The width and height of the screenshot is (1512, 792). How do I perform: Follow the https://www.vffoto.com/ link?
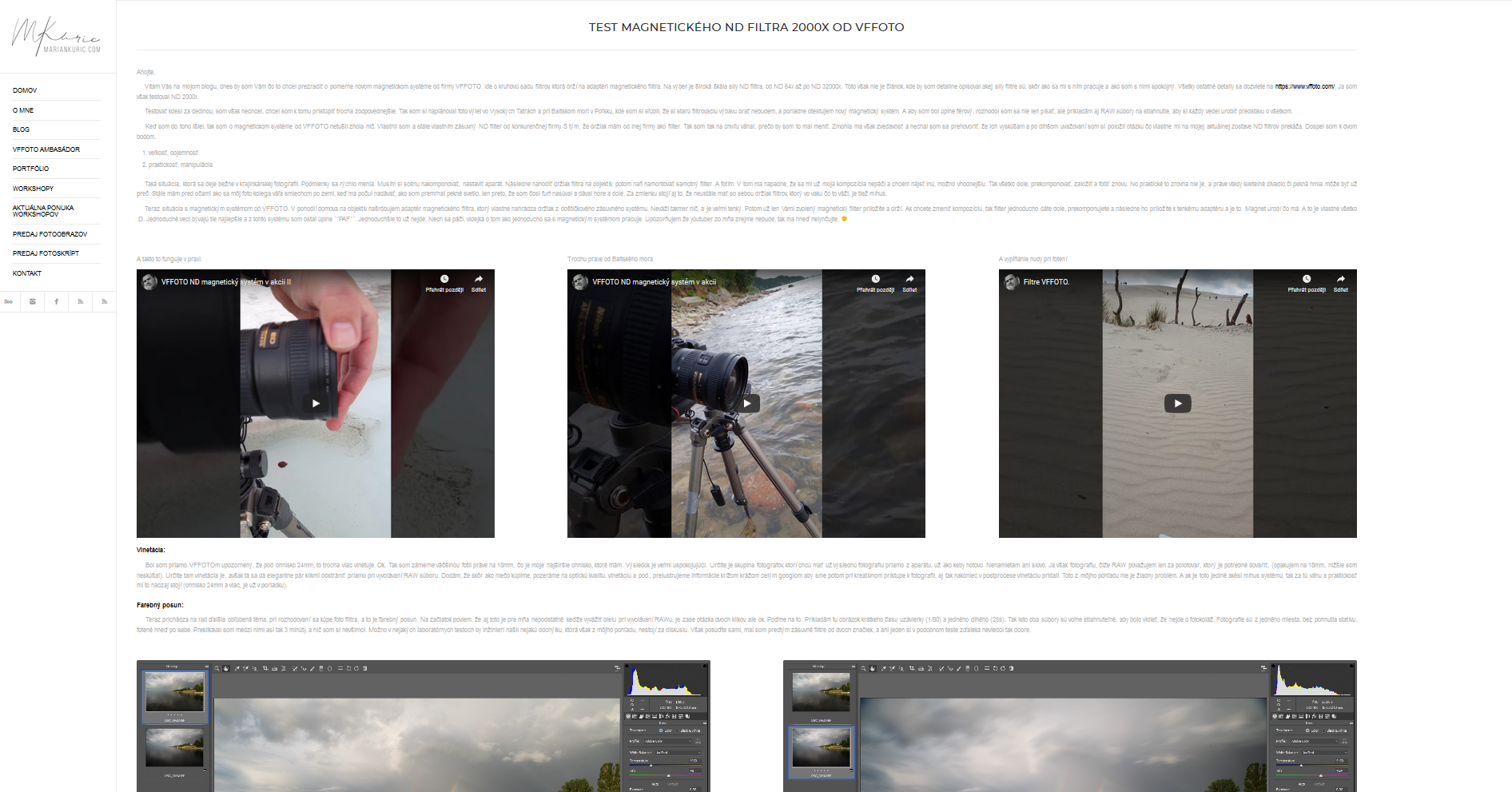point(1304,86)
